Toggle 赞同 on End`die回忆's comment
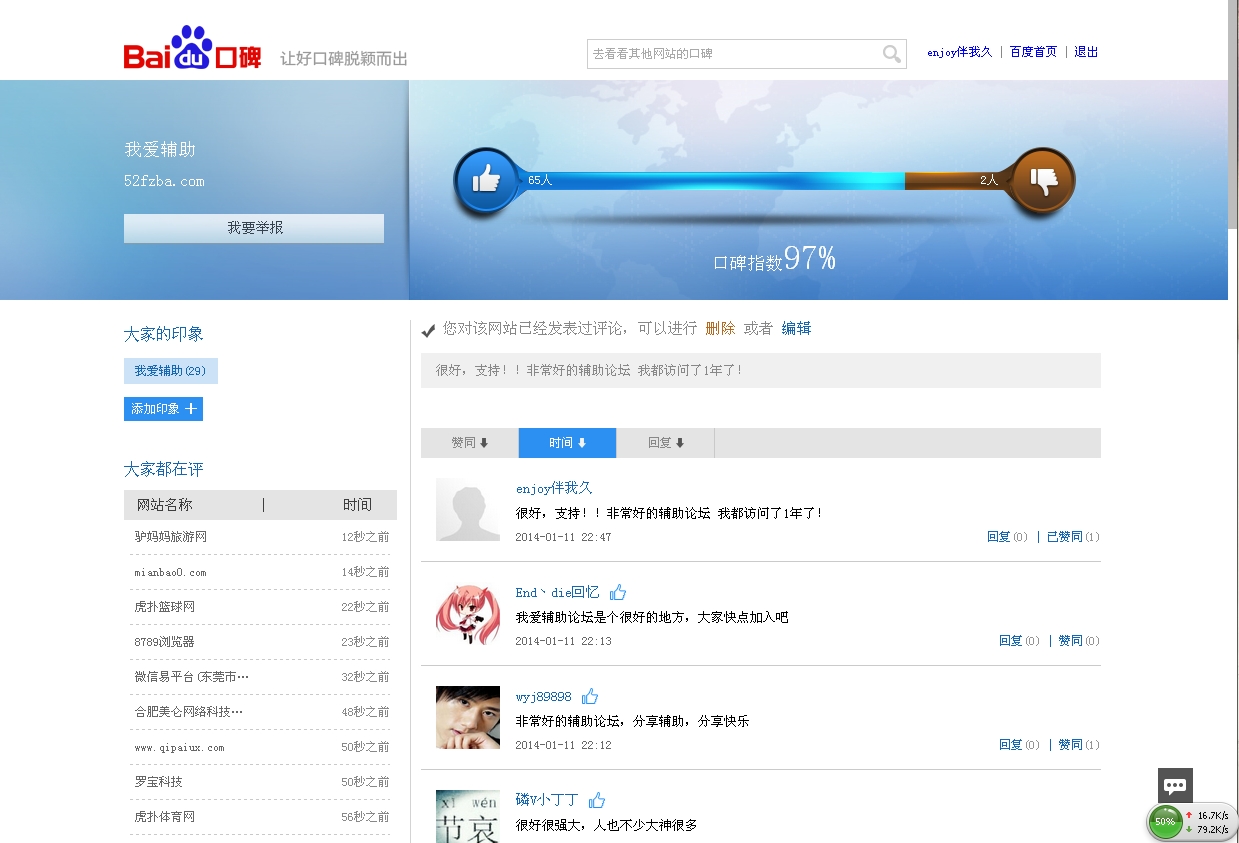 pyautogui.click(x=1070, y=641)
